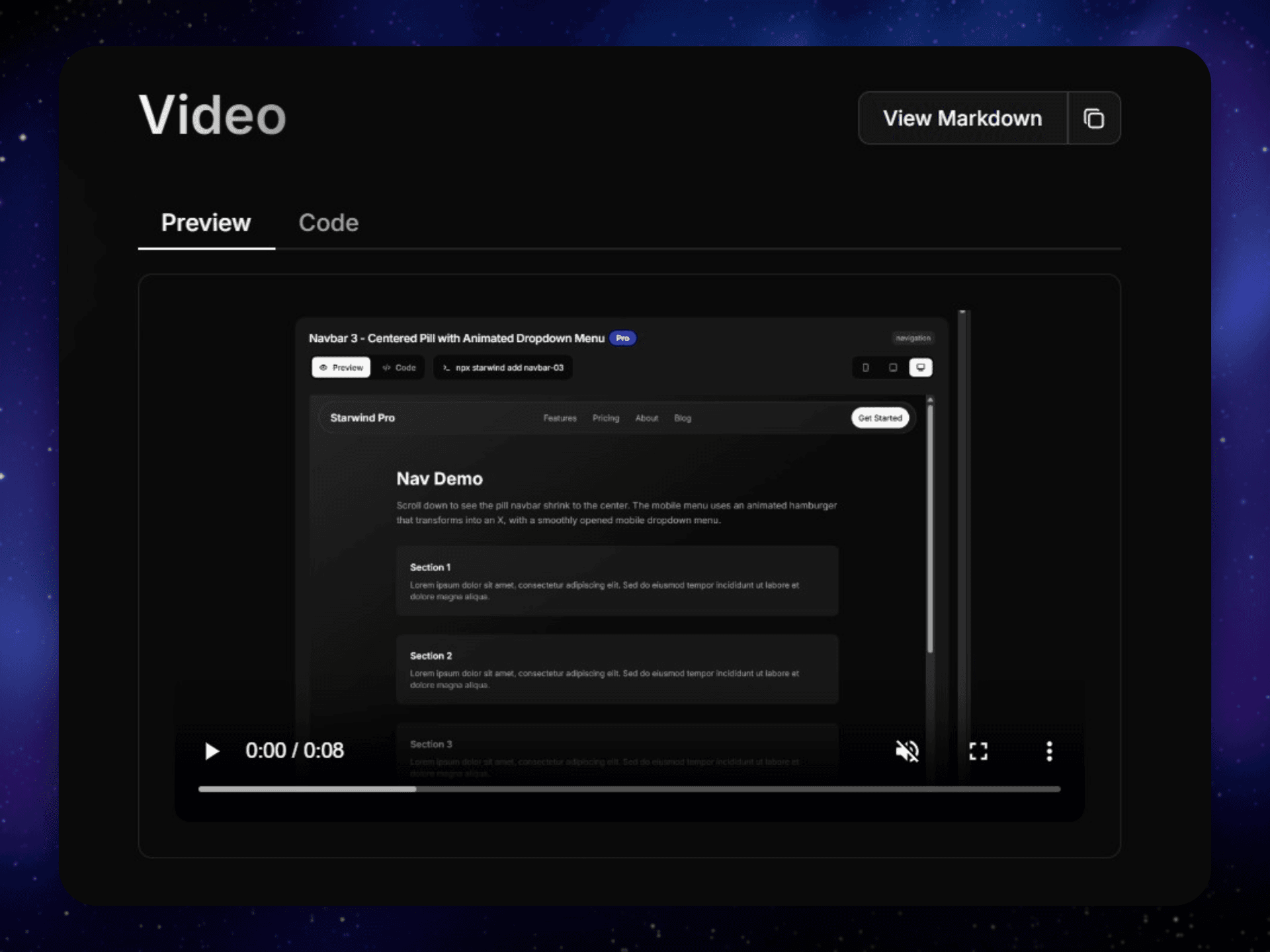1270x952 pixels.
Task: Copy the npx starwind add navbar-03 command
Action: pyautogui.click(x=503, y=368)
